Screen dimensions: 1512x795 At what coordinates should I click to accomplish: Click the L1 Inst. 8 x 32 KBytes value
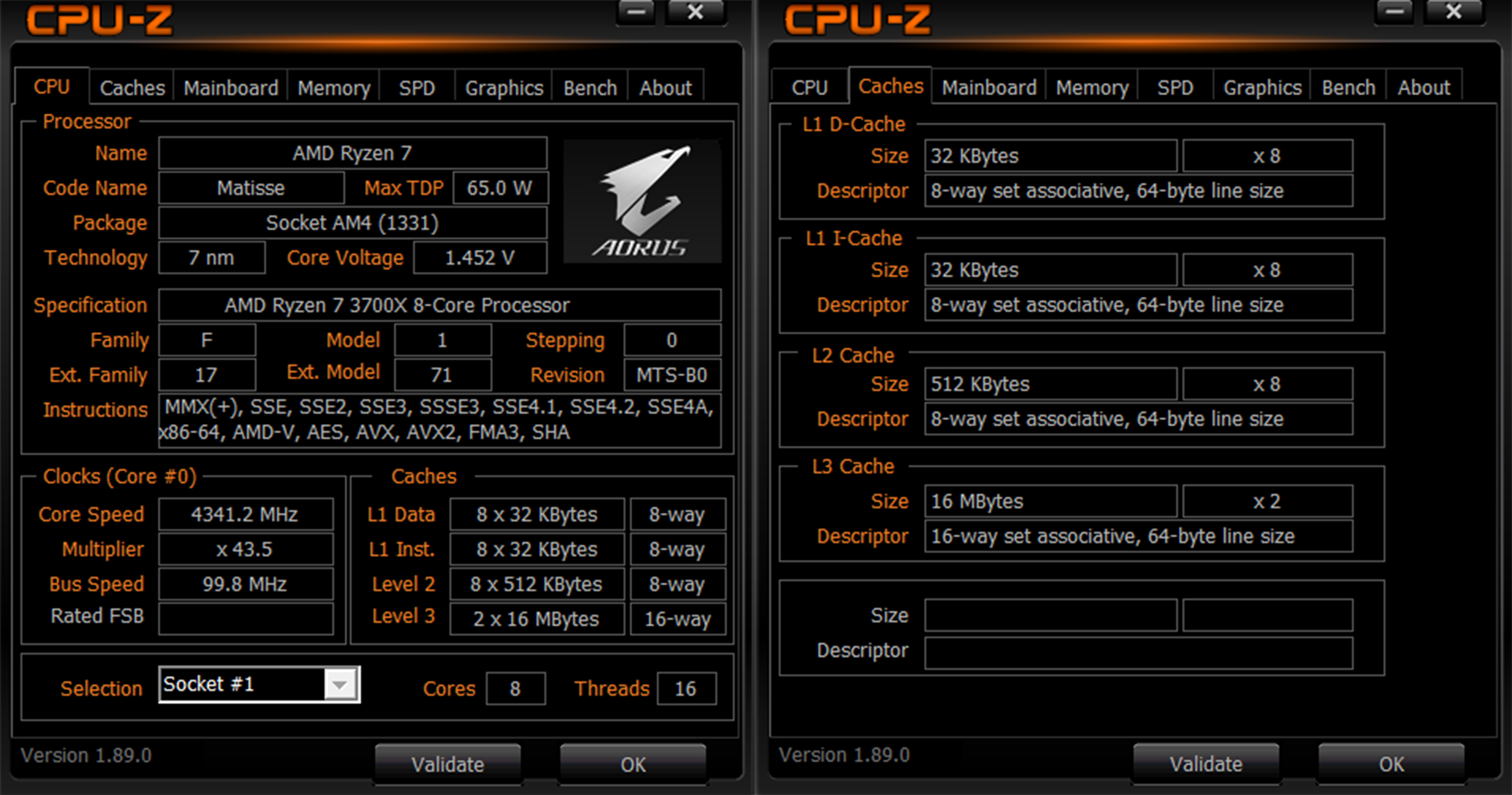click(x=537, y=549)
